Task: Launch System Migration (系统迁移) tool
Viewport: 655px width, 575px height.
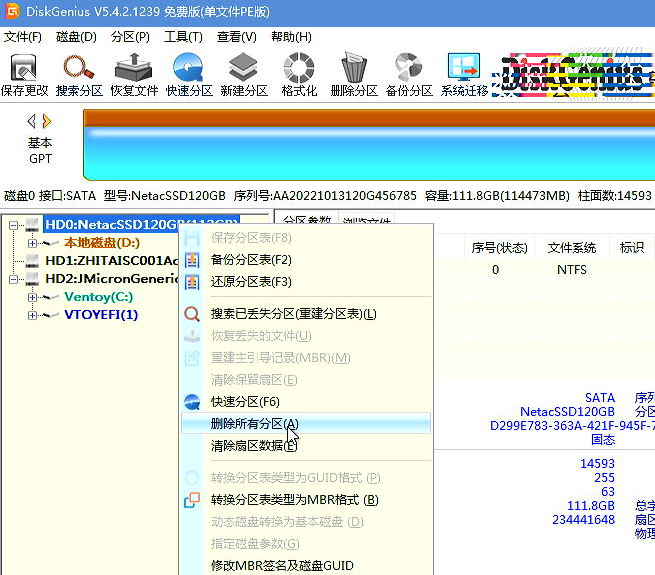Action: [464, 75]
